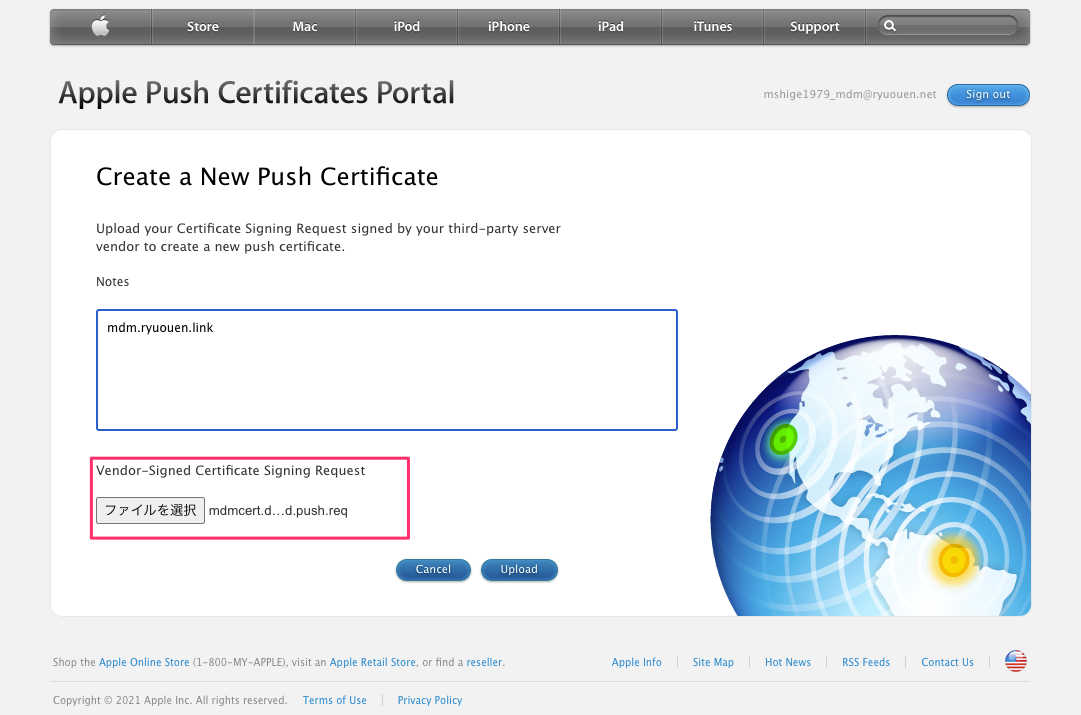Open the iPhone nav tab
Screen dimensions: 1081x715
[509, 27]
